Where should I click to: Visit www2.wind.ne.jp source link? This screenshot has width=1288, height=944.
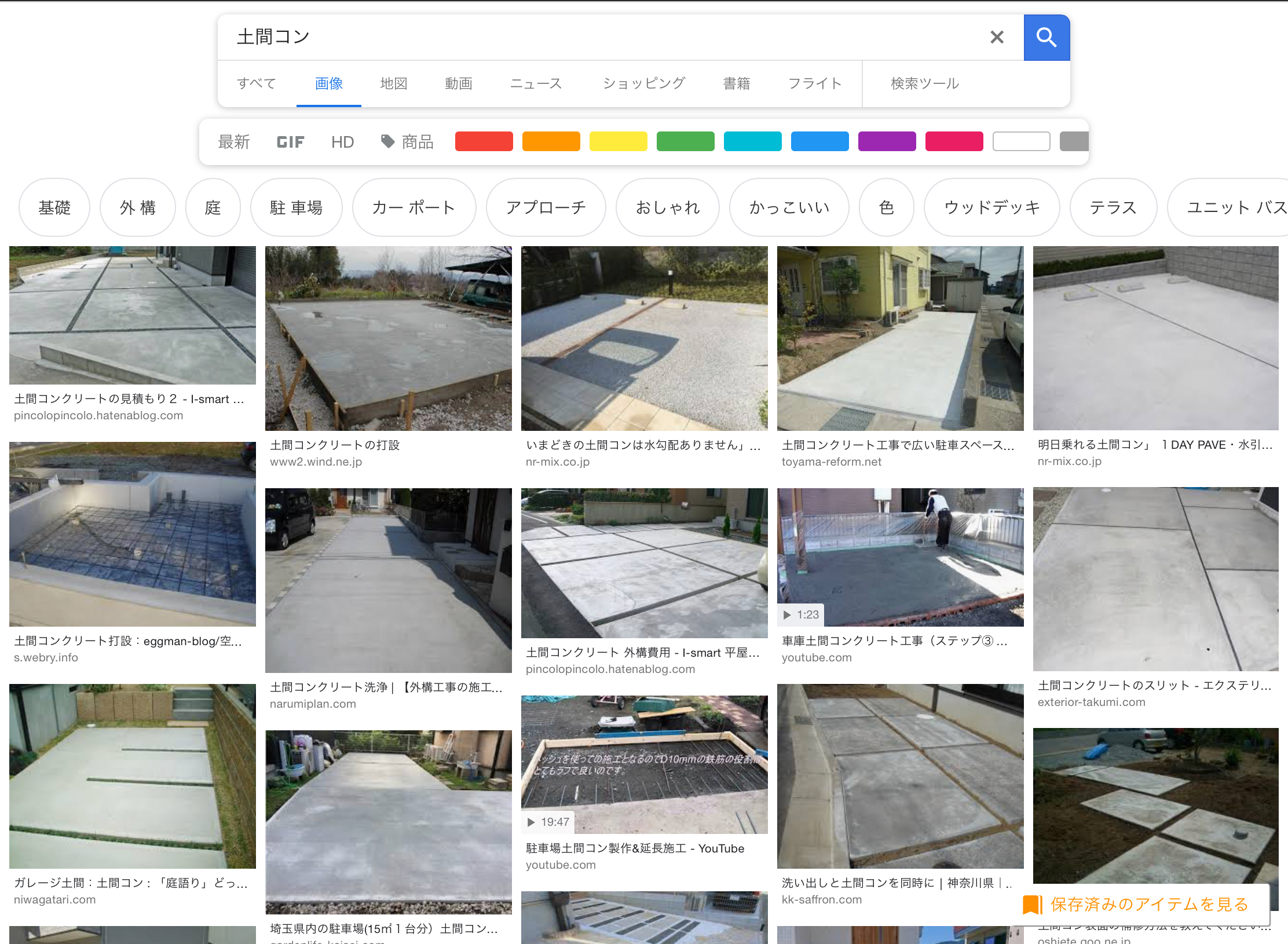pos(316,462)
